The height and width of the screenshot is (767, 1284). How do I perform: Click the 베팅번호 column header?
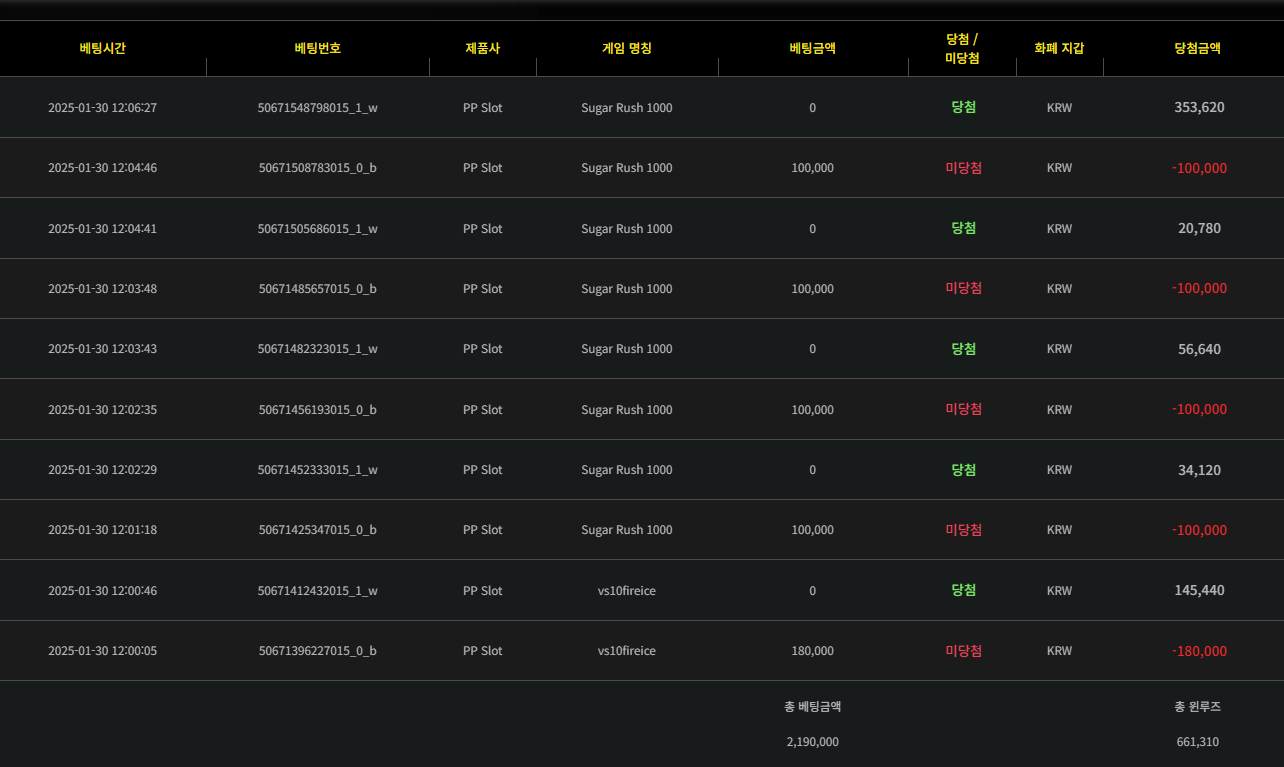click(318, 48)
